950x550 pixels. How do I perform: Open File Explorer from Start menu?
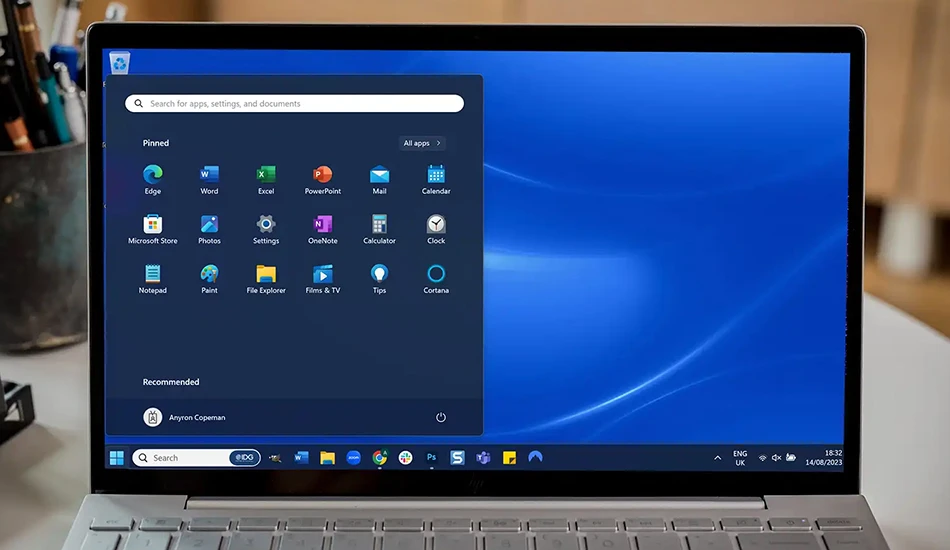(266, 279)
